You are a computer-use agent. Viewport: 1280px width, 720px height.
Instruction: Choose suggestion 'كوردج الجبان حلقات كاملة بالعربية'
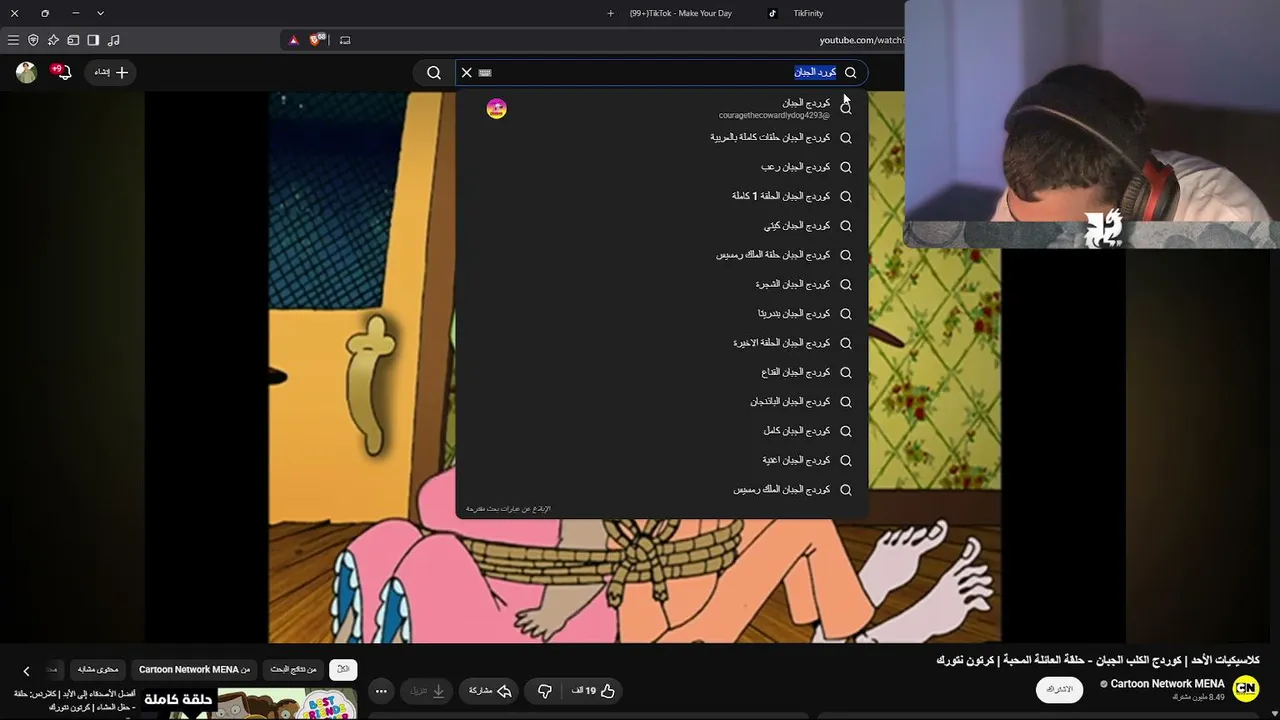661,138
